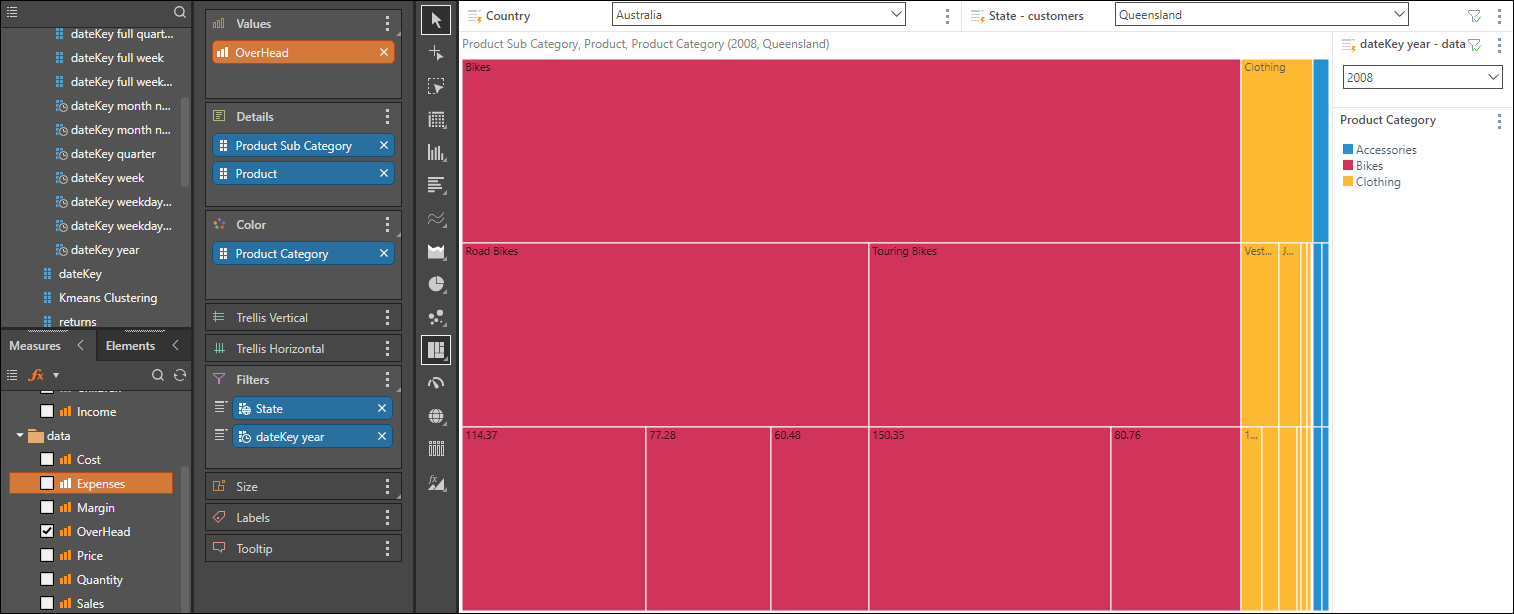
Task: Pick the map globe visualization icon
Action: pos(436,416)
